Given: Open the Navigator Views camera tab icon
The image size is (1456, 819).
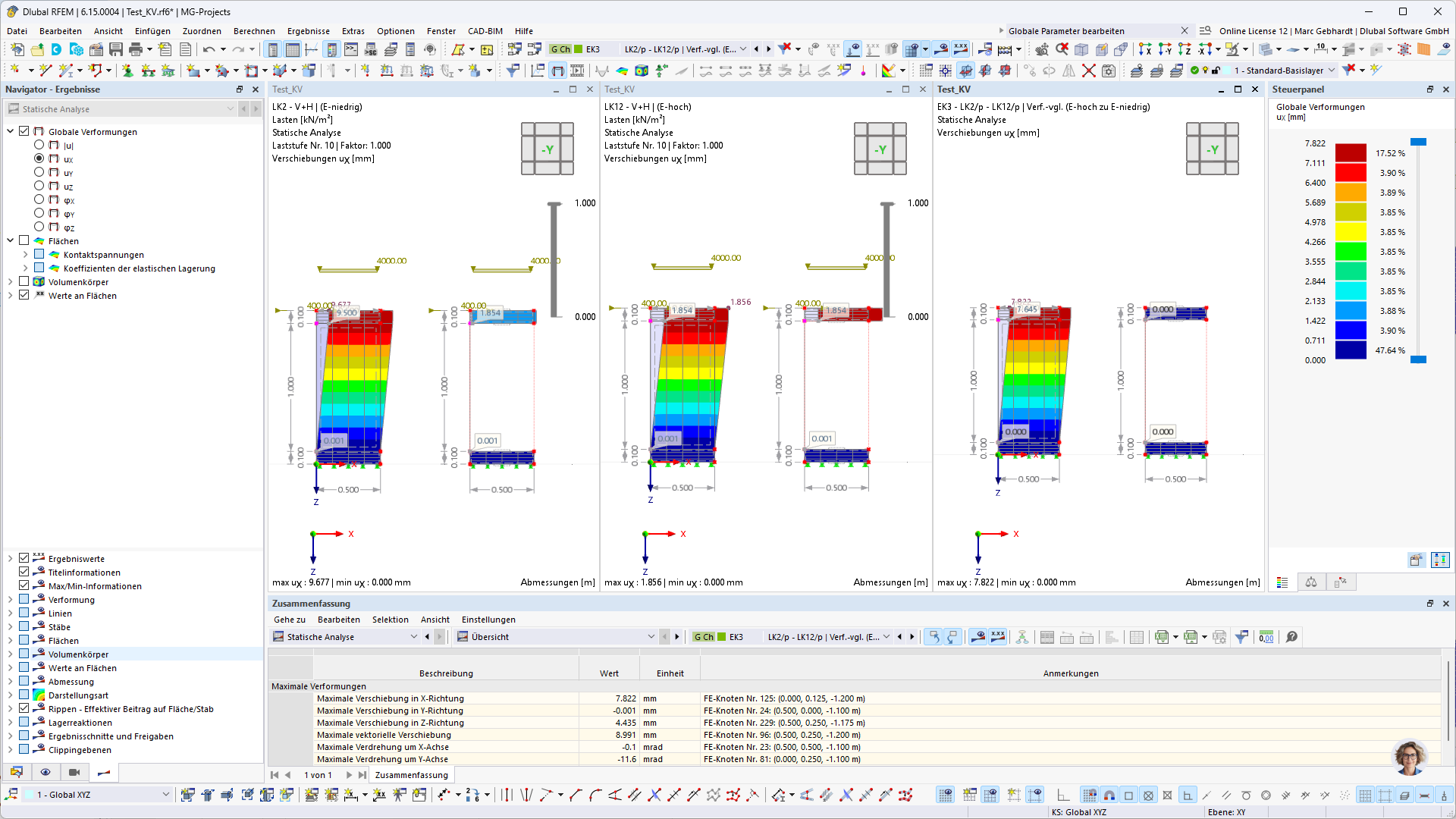Looking at the screenshot, I should pos(74,772).
